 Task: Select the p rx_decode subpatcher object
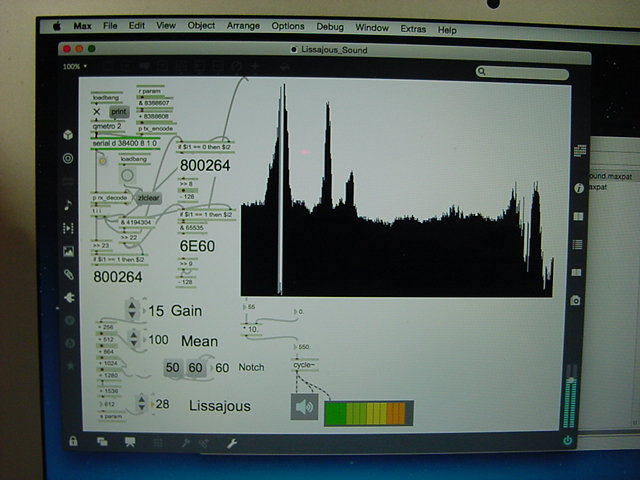110,198
